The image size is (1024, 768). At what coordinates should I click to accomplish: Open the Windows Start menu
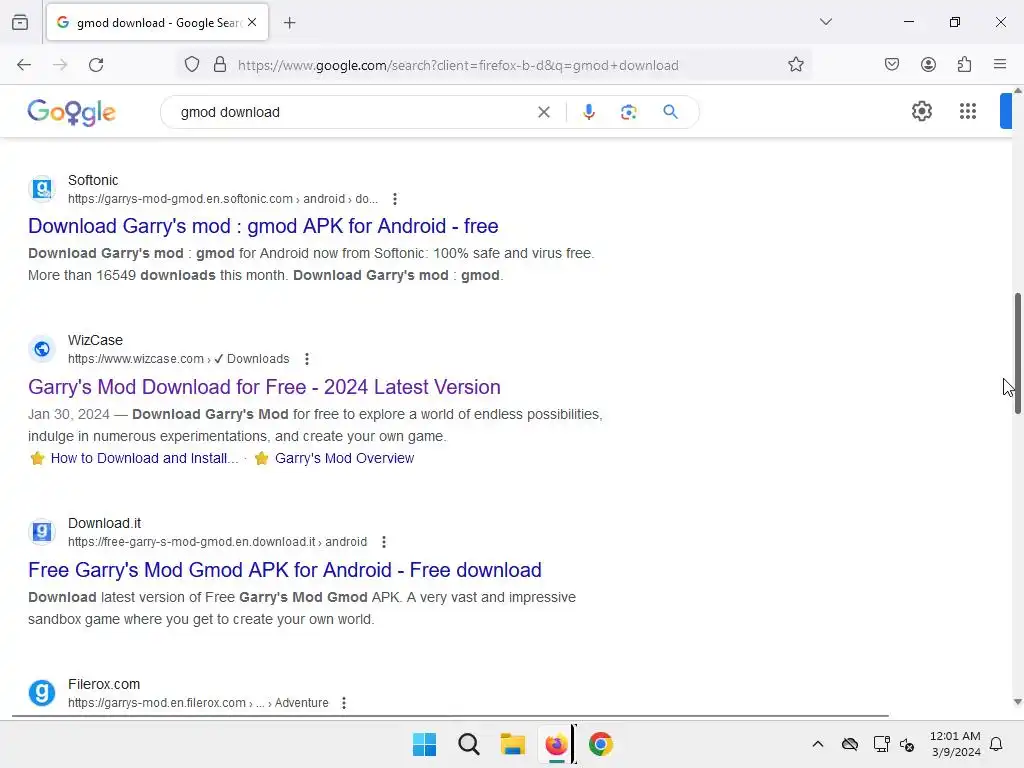click(424, 744)
